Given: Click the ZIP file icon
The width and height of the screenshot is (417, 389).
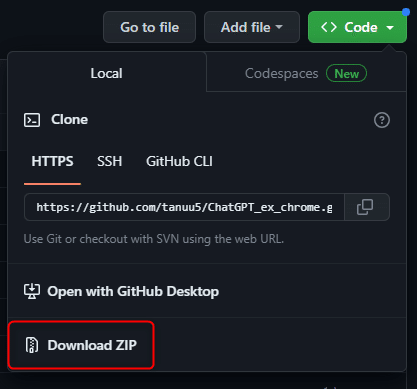Looking at the screenshot, I should tap(32, 345).
